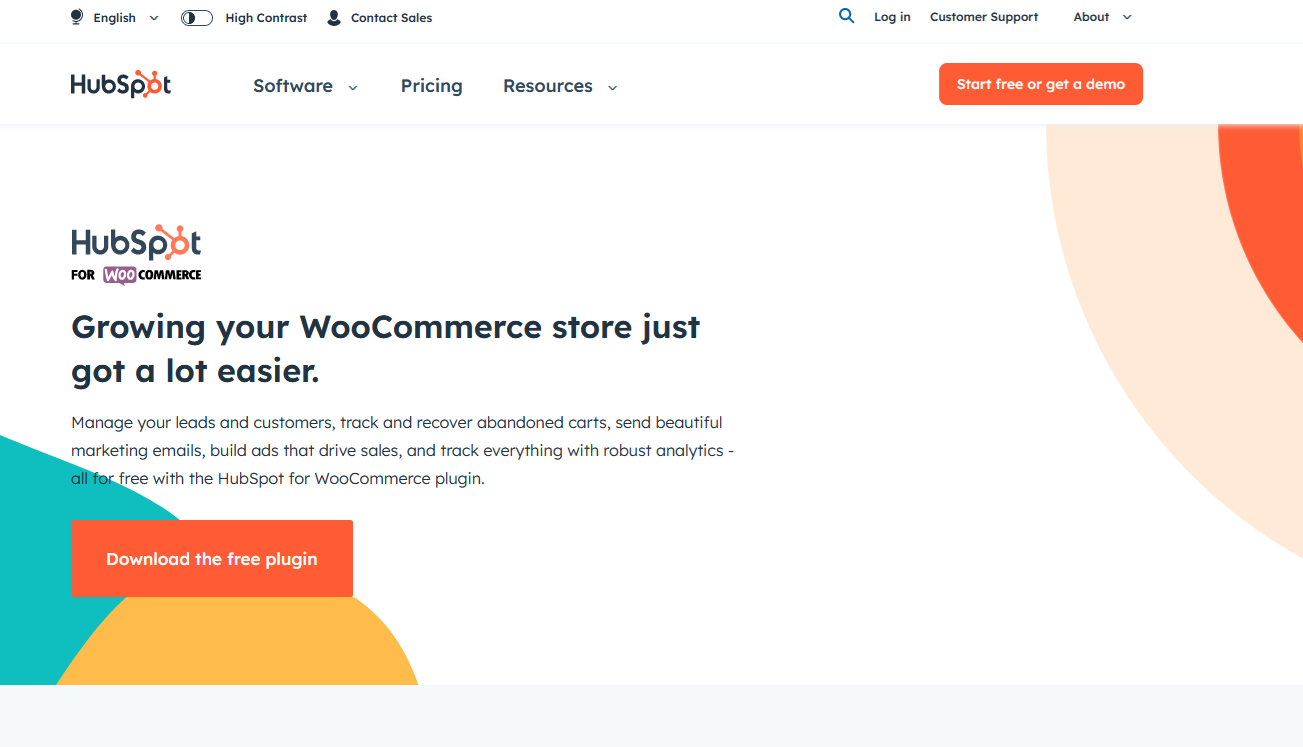
Task: Click the main WooCommerce store headline
Action: pos(386,349)
